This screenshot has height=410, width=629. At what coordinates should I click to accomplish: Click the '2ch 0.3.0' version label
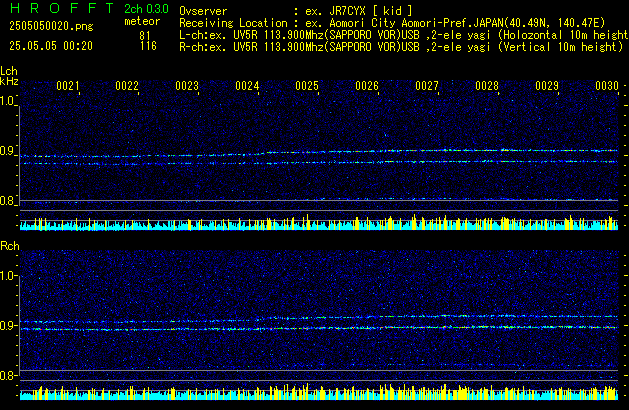pos(146,9)
